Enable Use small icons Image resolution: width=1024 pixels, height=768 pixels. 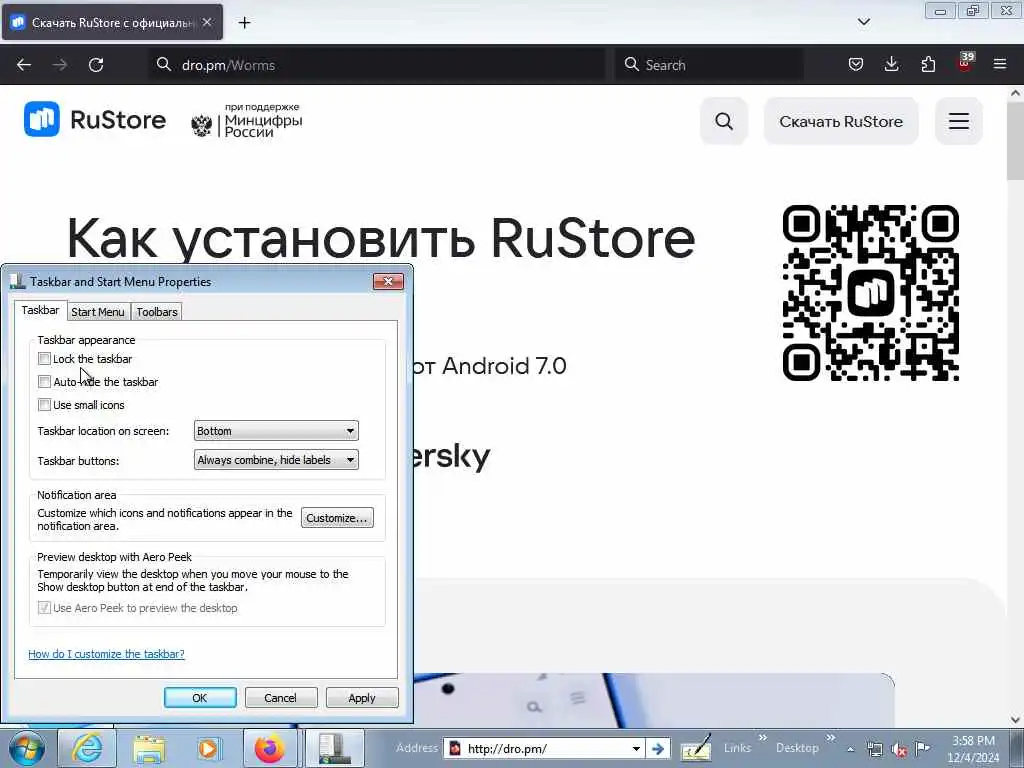[x=44, y=405]
